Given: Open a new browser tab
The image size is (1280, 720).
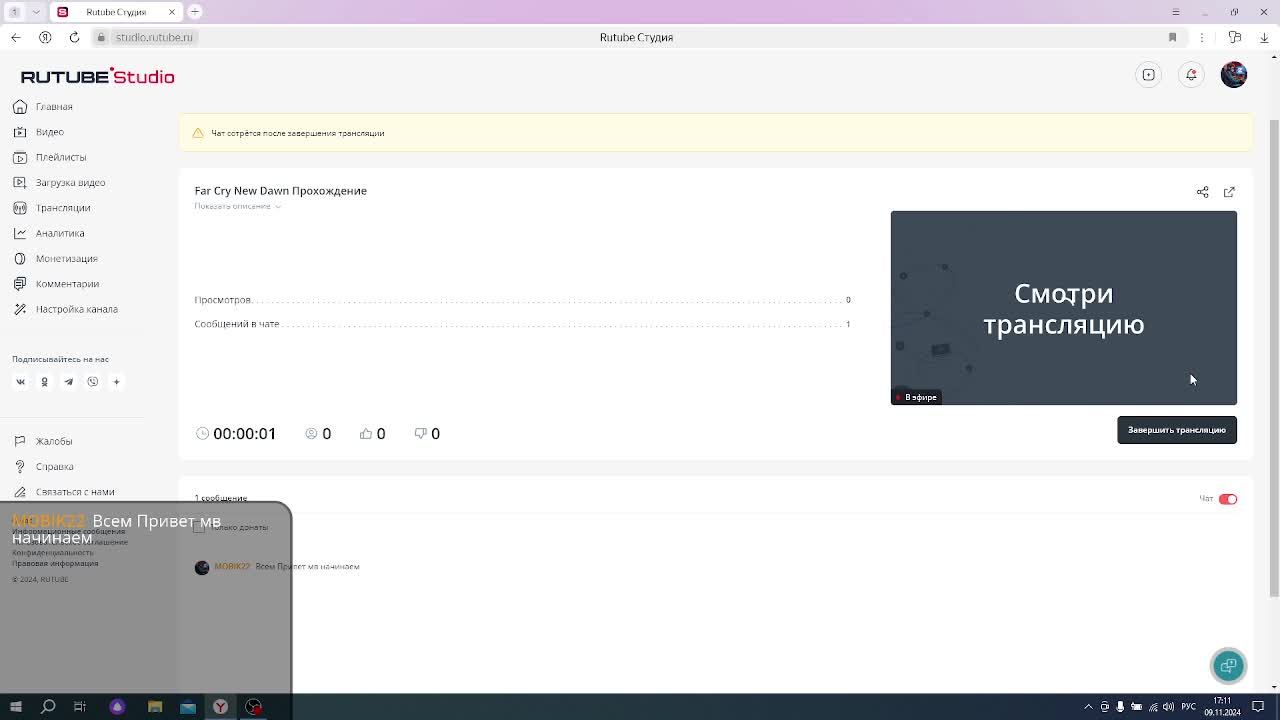Looking at the screenshot, I should pos(195,11).
